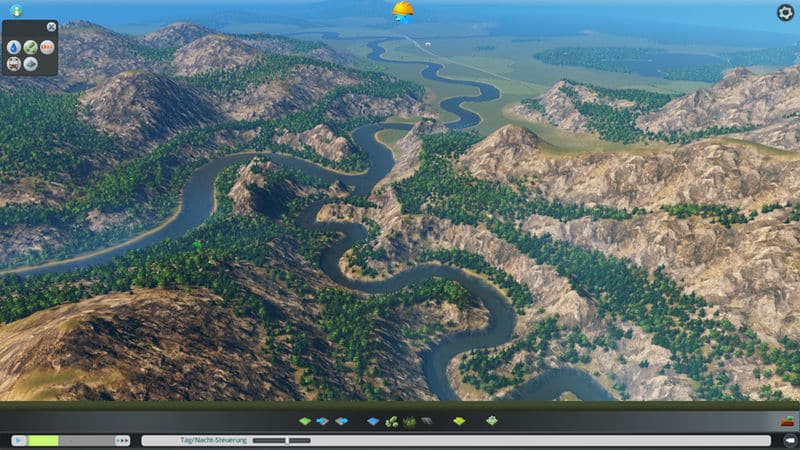
Task: Open the water info view
Action: tap(14, 46)
